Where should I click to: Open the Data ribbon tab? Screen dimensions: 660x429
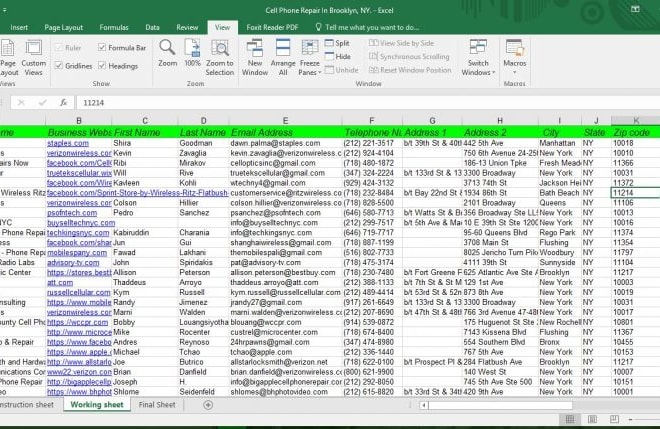pyautogui.click(x=152, y=27)
